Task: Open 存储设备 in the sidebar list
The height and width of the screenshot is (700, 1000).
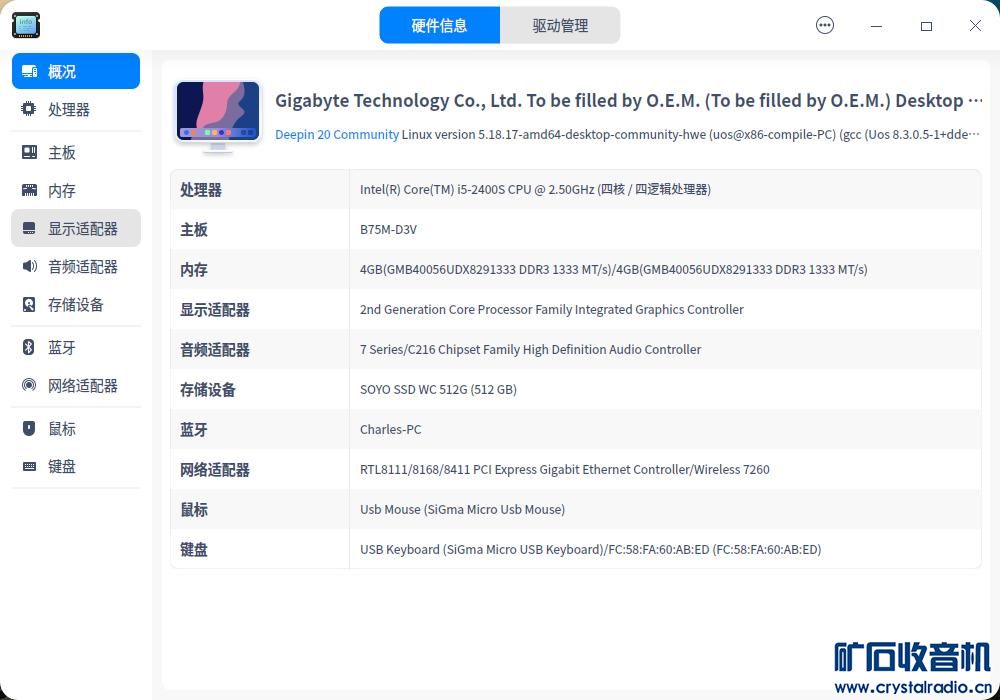Action: coord(76,304)
